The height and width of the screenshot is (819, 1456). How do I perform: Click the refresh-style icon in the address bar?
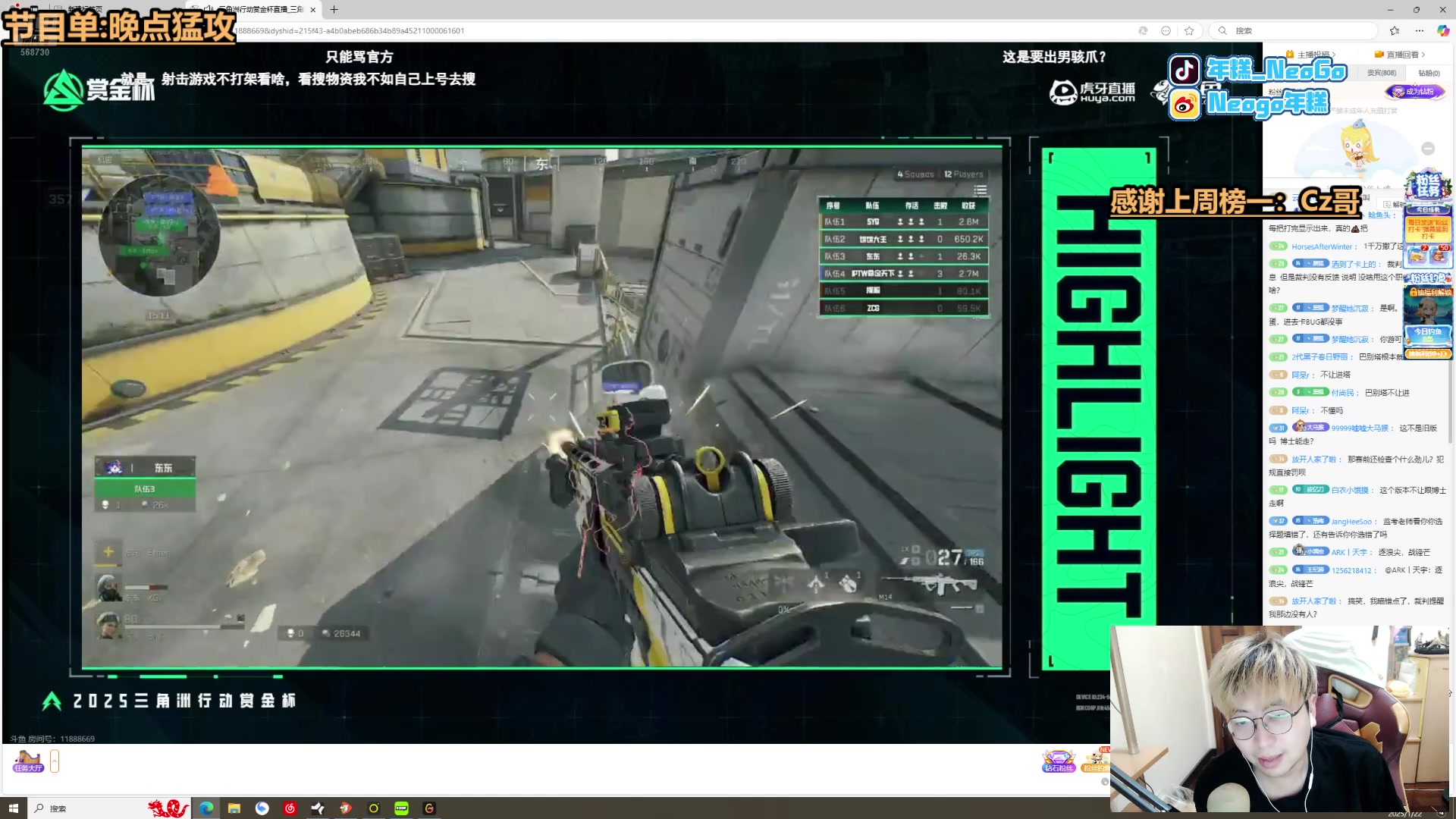click(x=1143, y=31)
